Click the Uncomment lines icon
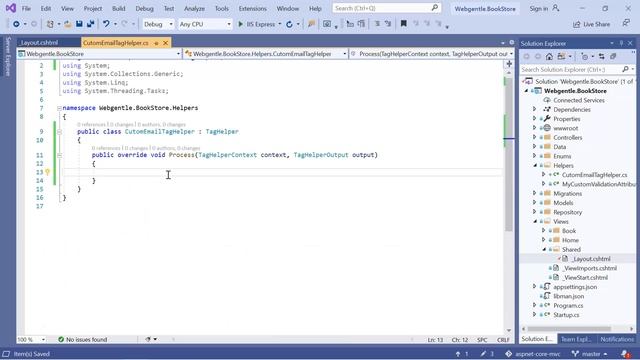Image resolution: width=640 pixels, height=360 pixels. point(388,24)
